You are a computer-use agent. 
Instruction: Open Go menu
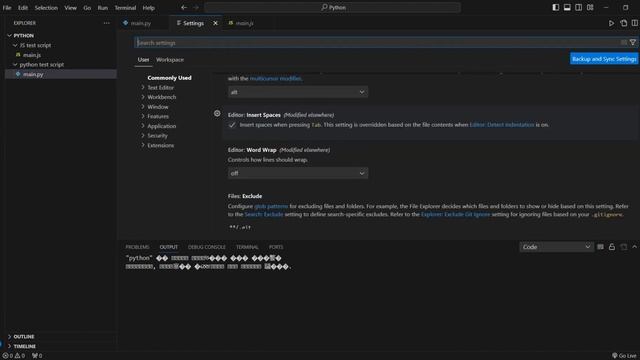pos(87,7)
